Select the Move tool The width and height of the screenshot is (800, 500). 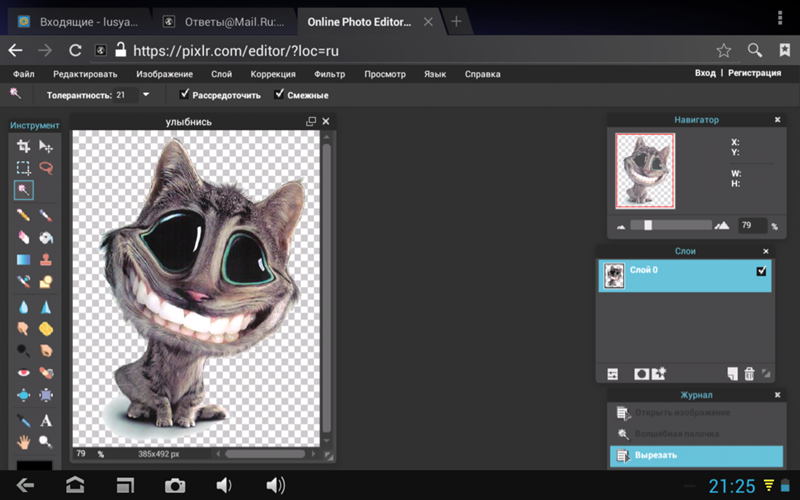tap(46, 146)
